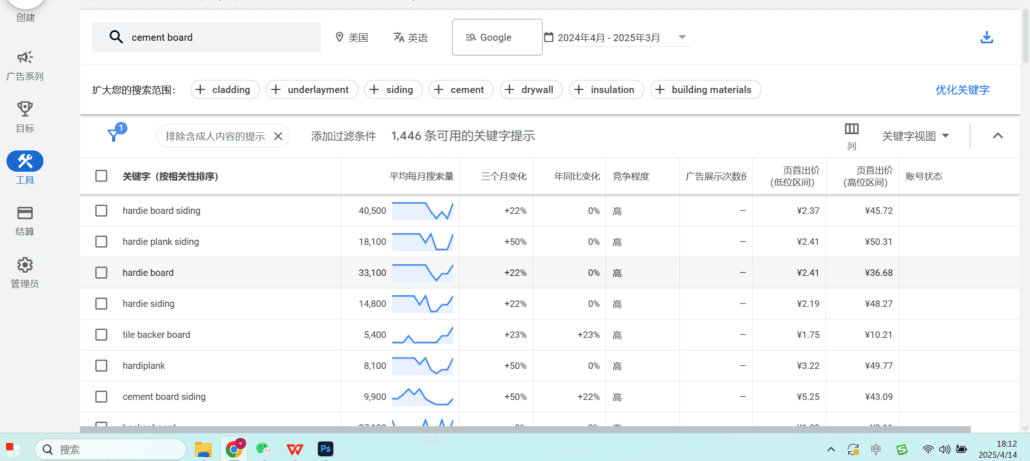Click the cement board search input field
The image size is (1030, 461).
(206, 37)
